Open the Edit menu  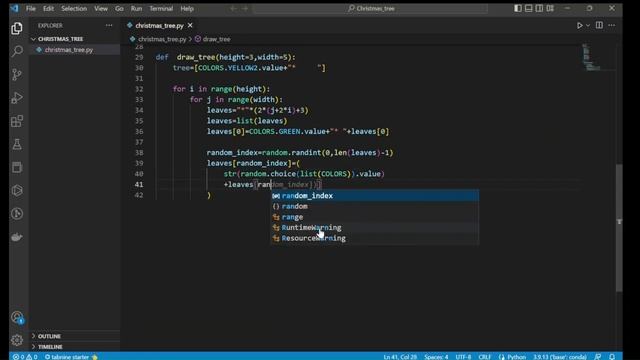click(x=48, y=8)
